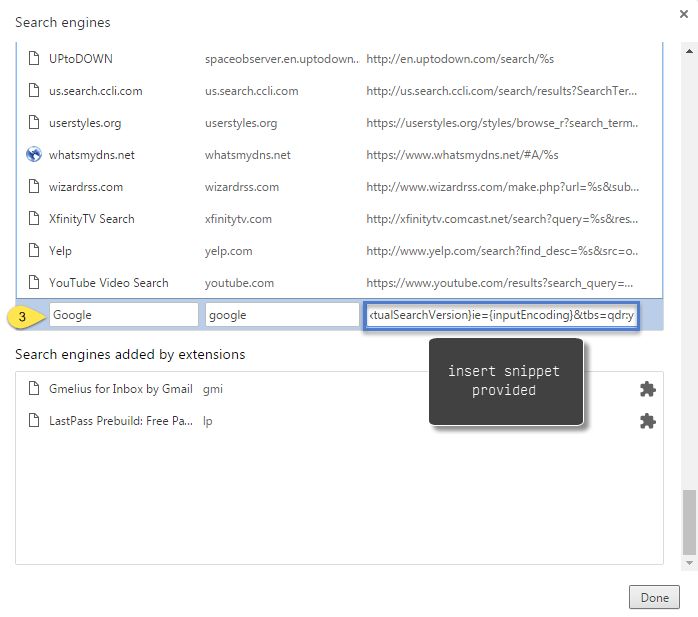Select the whatsmydns.net engine name
Viewport: 698px width, 617px height.
(92, 155)
